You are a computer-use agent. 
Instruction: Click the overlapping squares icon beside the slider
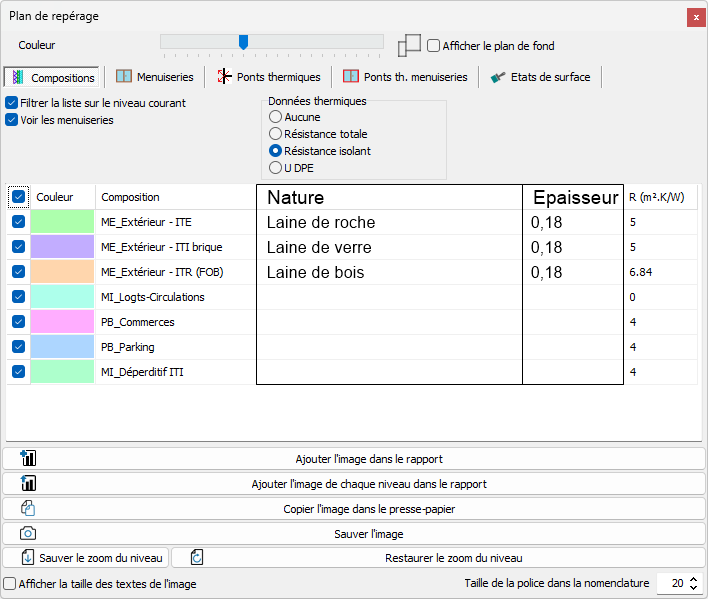[x=409, y=46]
